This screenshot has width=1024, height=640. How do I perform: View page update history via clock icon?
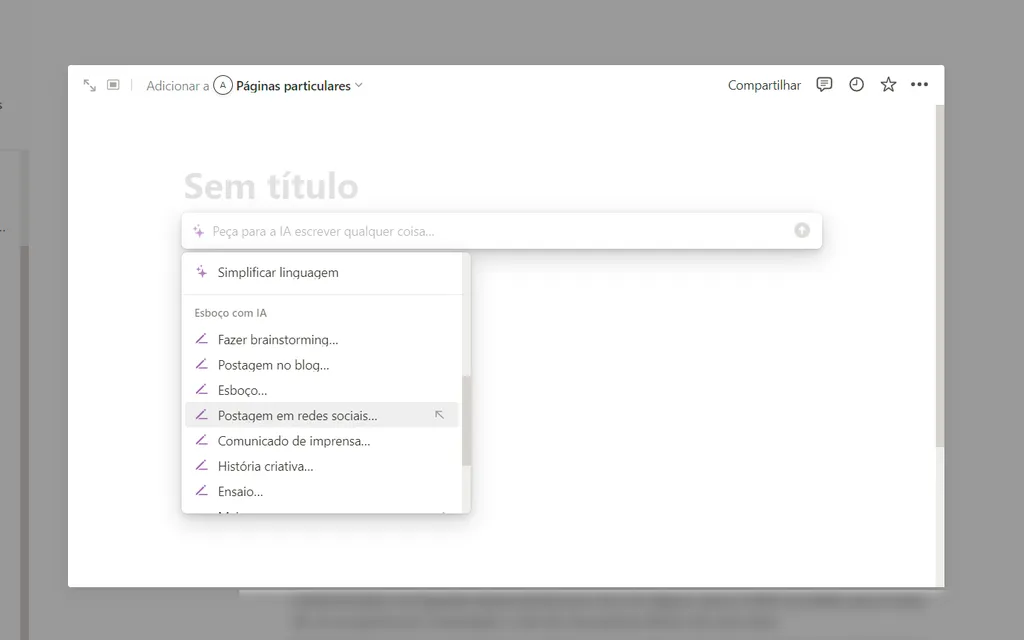tap(856, 85)
